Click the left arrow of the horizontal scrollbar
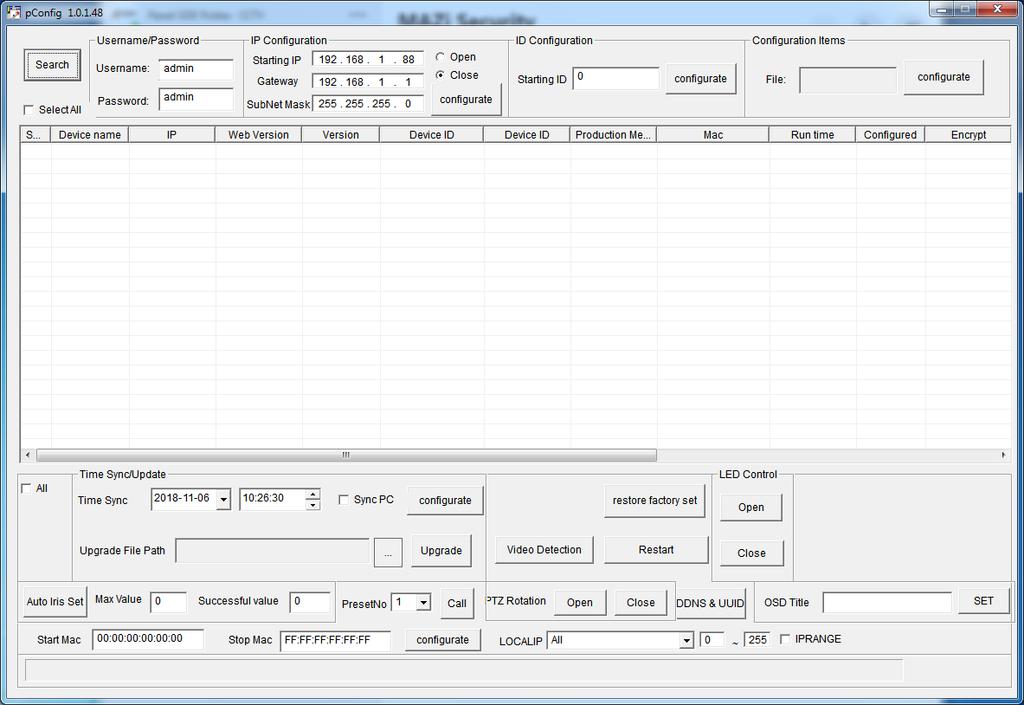The image size is (1024, 705). coord(27,455)
